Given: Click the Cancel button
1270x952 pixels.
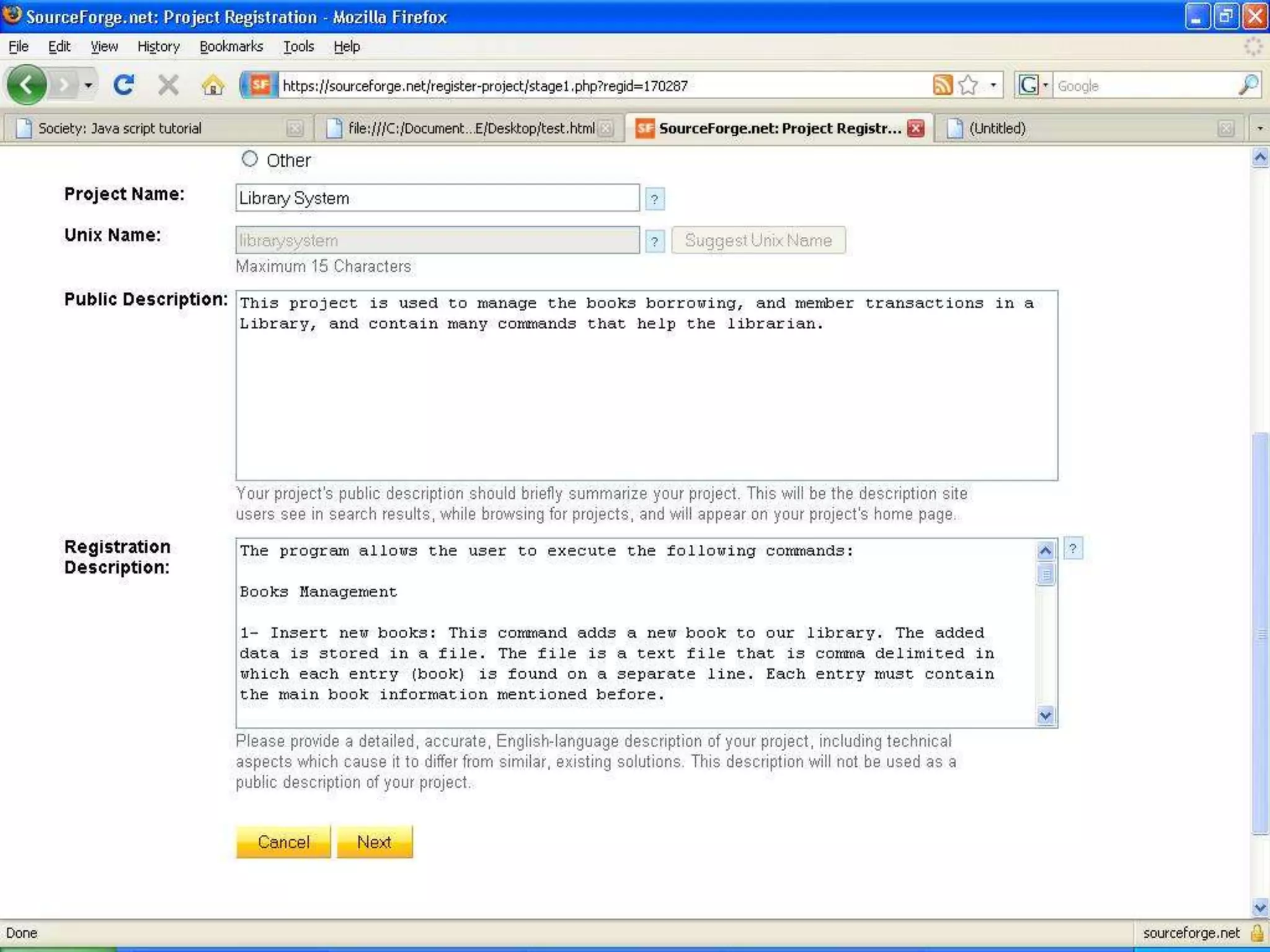Looking at the screenshot, I should (x=283, y=842).
